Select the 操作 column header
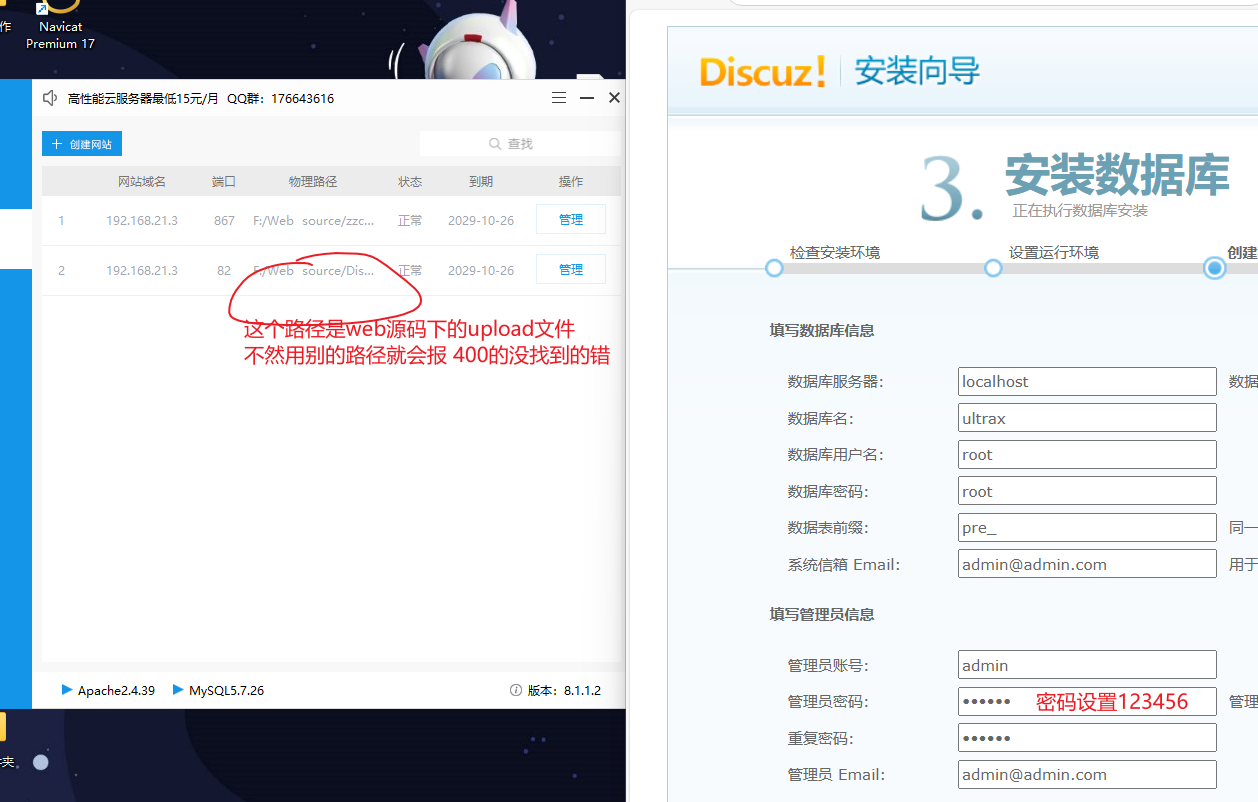The image size is (1258, 802). click(571, 182)
